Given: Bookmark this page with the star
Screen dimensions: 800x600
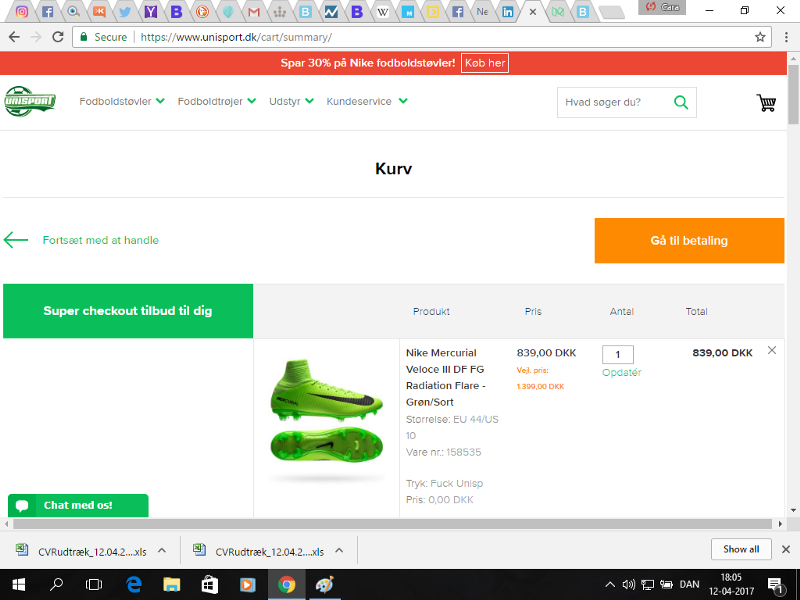Looking at the screenshot, I should (x=760, y=37).
